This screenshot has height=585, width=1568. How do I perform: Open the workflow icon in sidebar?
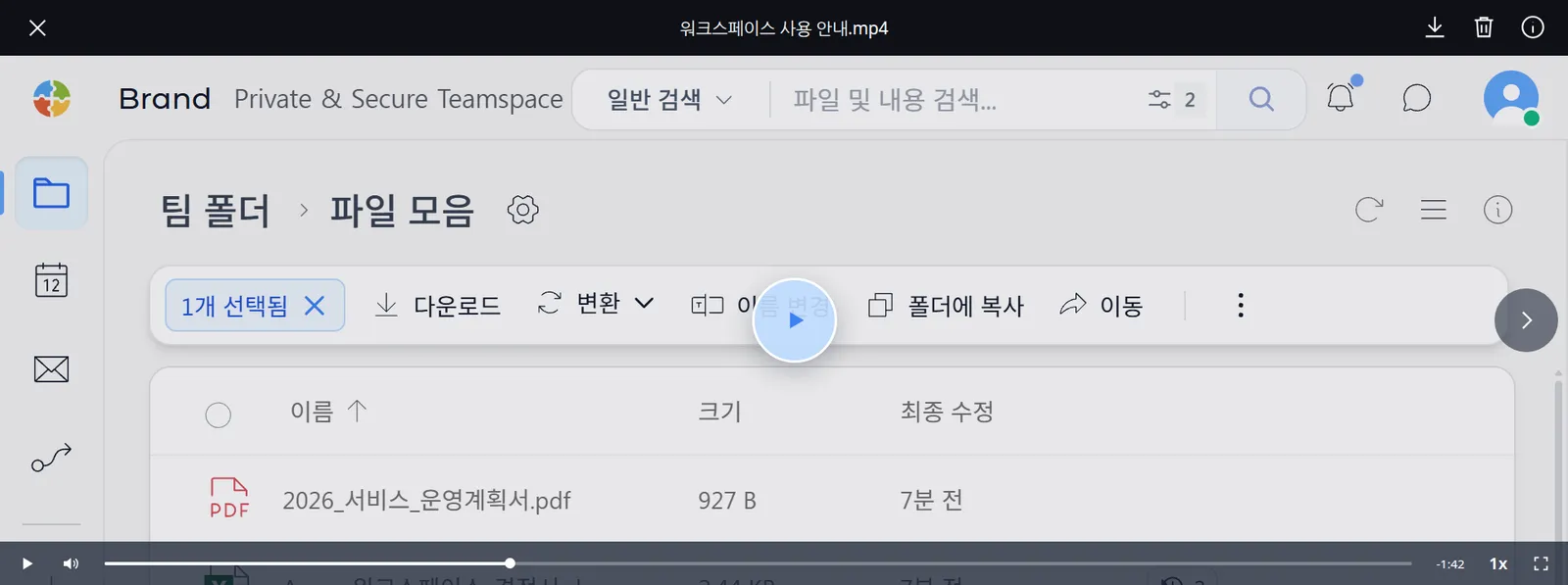click(51, 458)
